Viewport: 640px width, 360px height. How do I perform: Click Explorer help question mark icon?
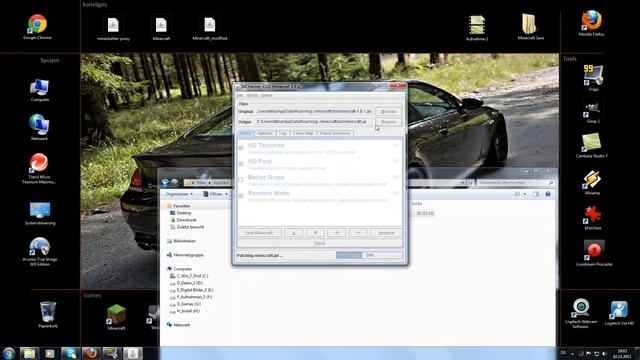[548, 194]
